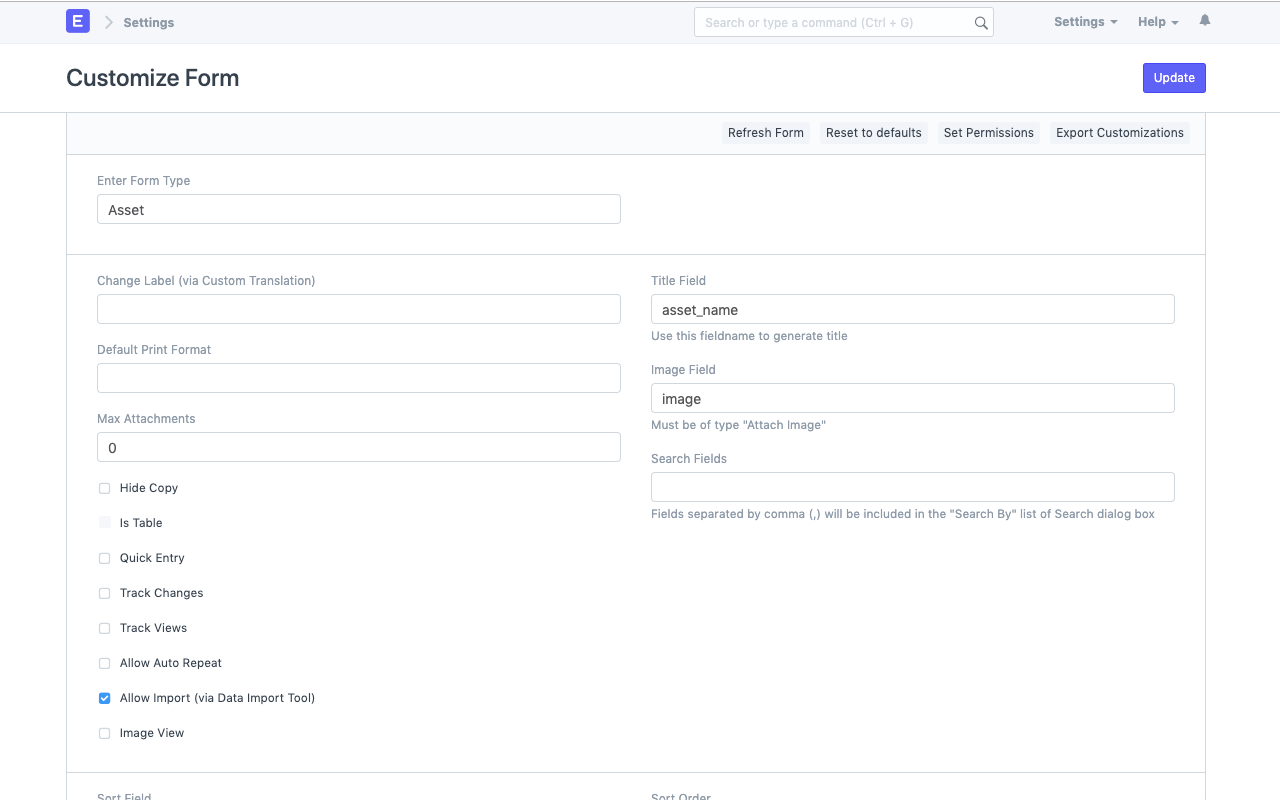Enable the Hide Copy checkbox
This screenshot has height=800, width=1280.
click(x=104, y=488)
